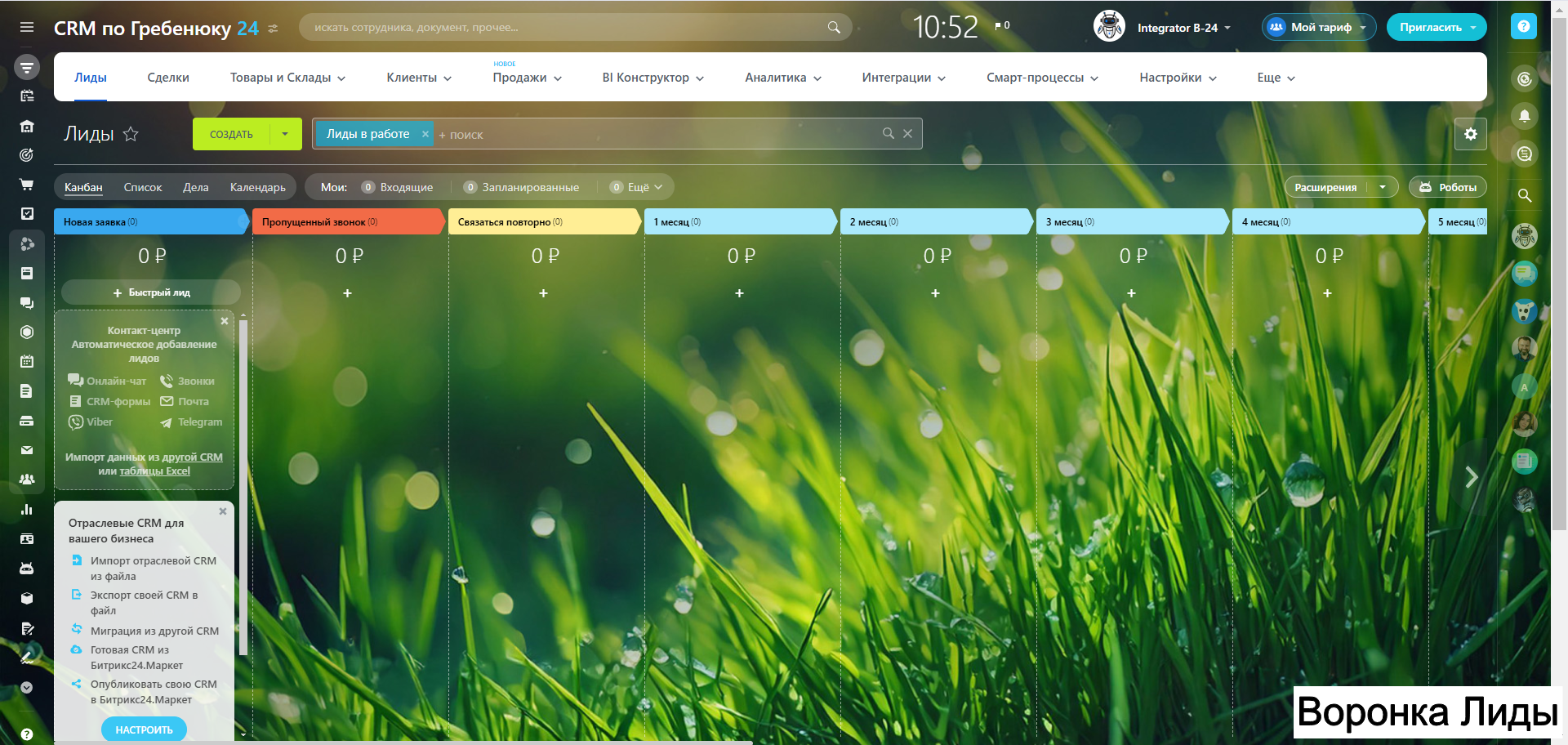Click the checkbox tasks icon in sidebar
The image size is (1568, 745).
pos(27,214)
